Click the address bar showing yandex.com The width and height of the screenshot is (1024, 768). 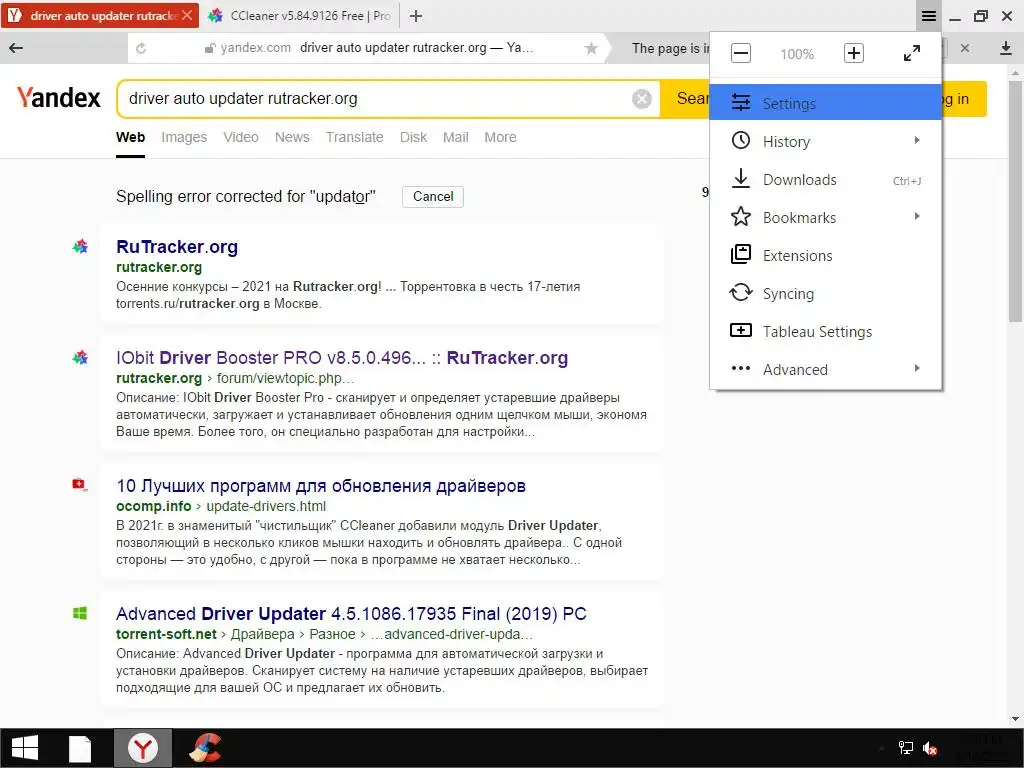click(x=368, y=48)
